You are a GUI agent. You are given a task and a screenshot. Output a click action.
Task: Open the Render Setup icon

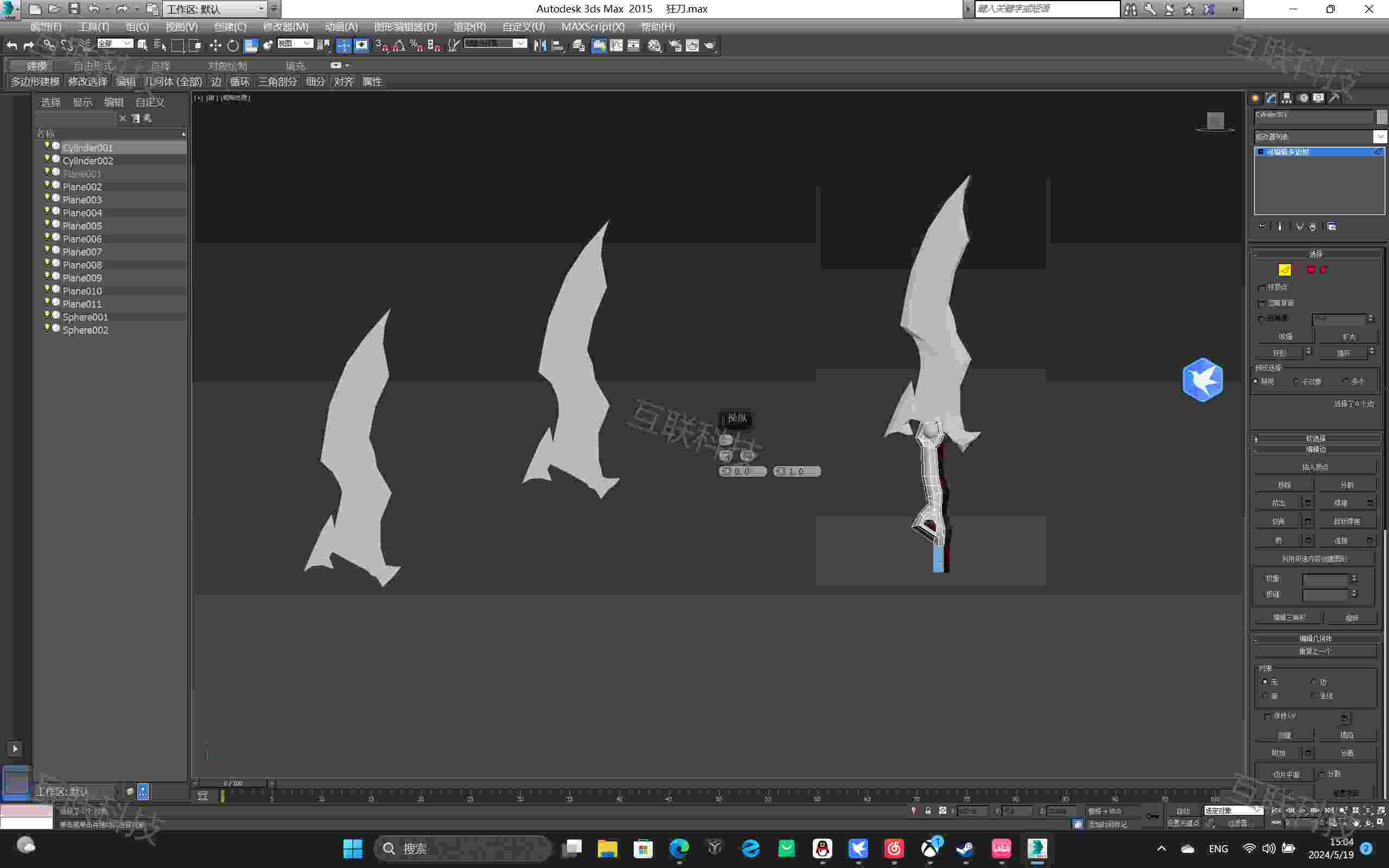coord(675,46)
